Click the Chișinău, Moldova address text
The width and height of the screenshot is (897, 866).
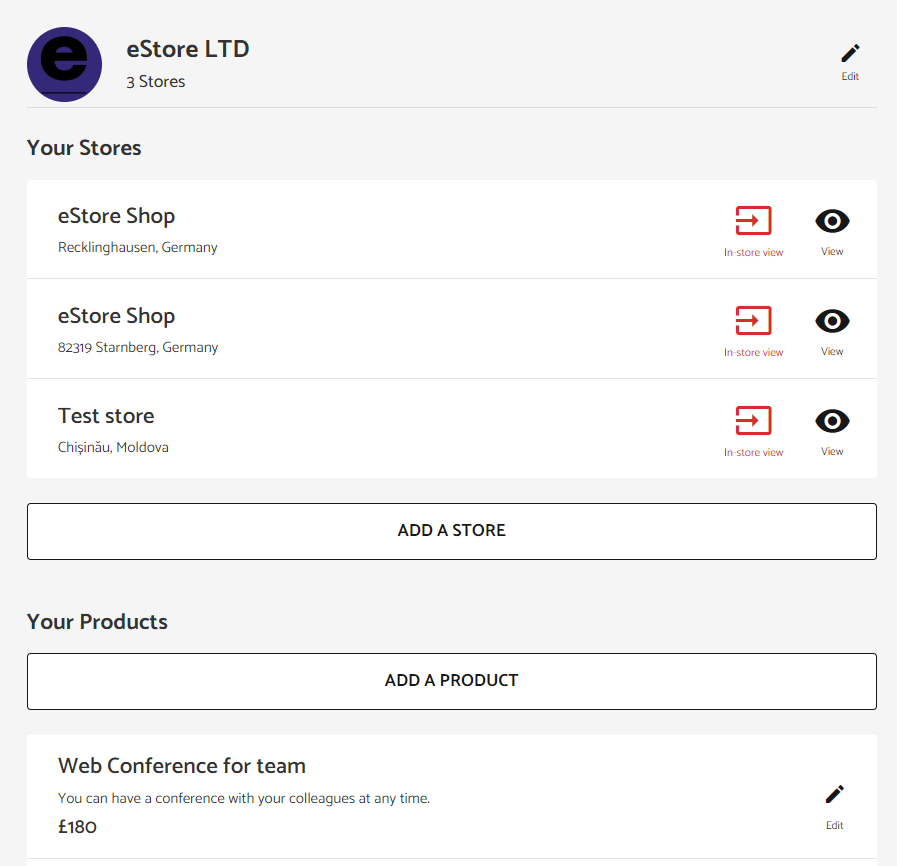click(x=113, y=447)
